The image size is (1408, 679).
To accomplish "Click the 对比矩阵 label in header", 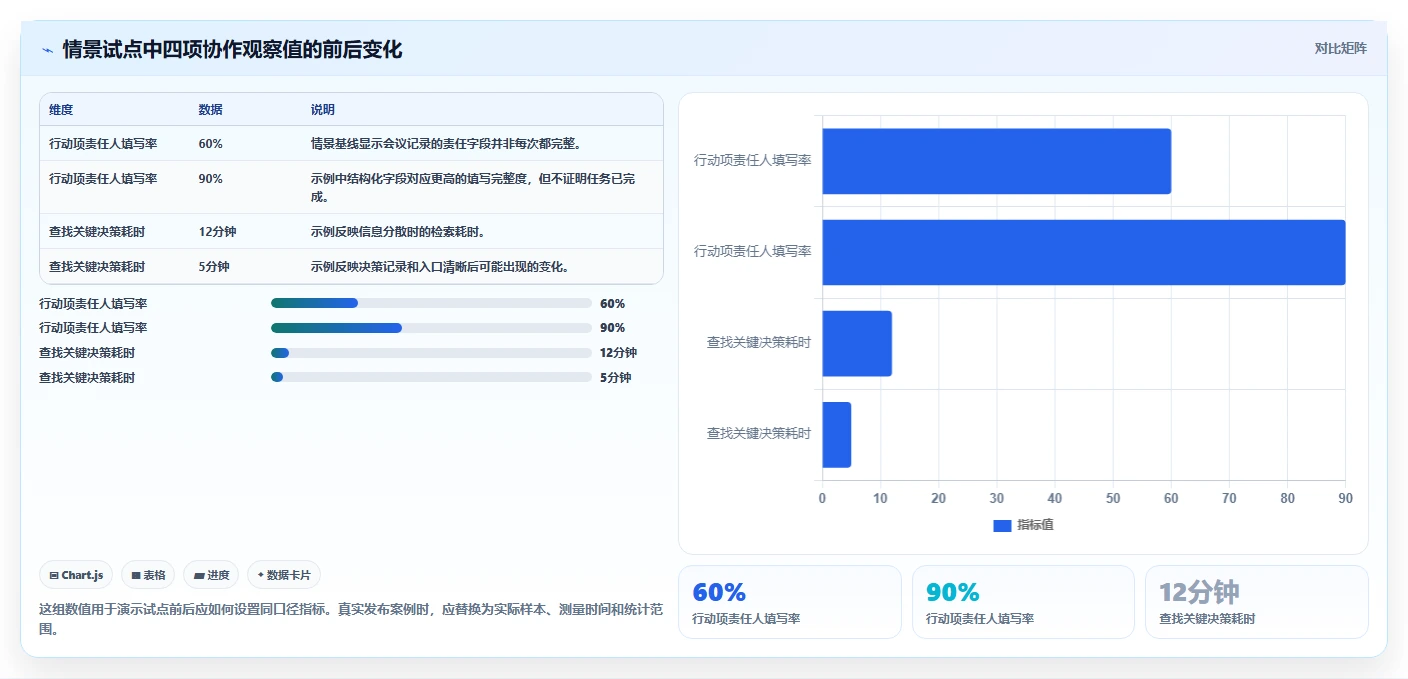I will click(1340, 48).
